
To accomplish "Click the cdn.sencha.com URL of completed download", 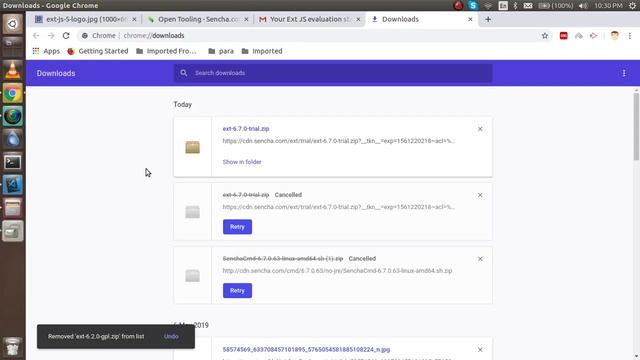I will pos(339,141).
